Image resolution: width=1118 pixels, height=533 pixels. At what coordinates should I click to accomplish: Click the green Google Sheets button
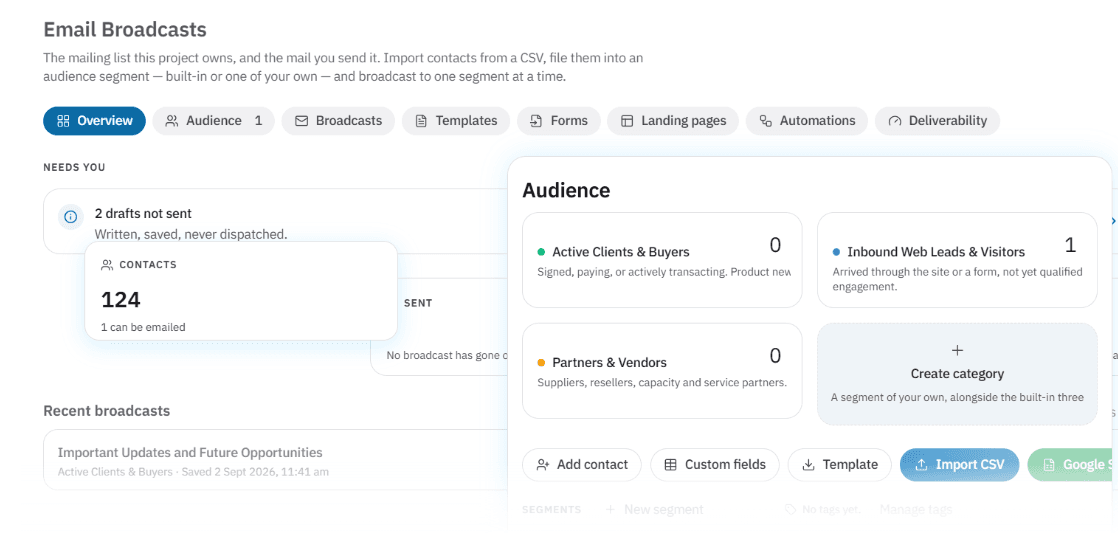click(1069, 465)
